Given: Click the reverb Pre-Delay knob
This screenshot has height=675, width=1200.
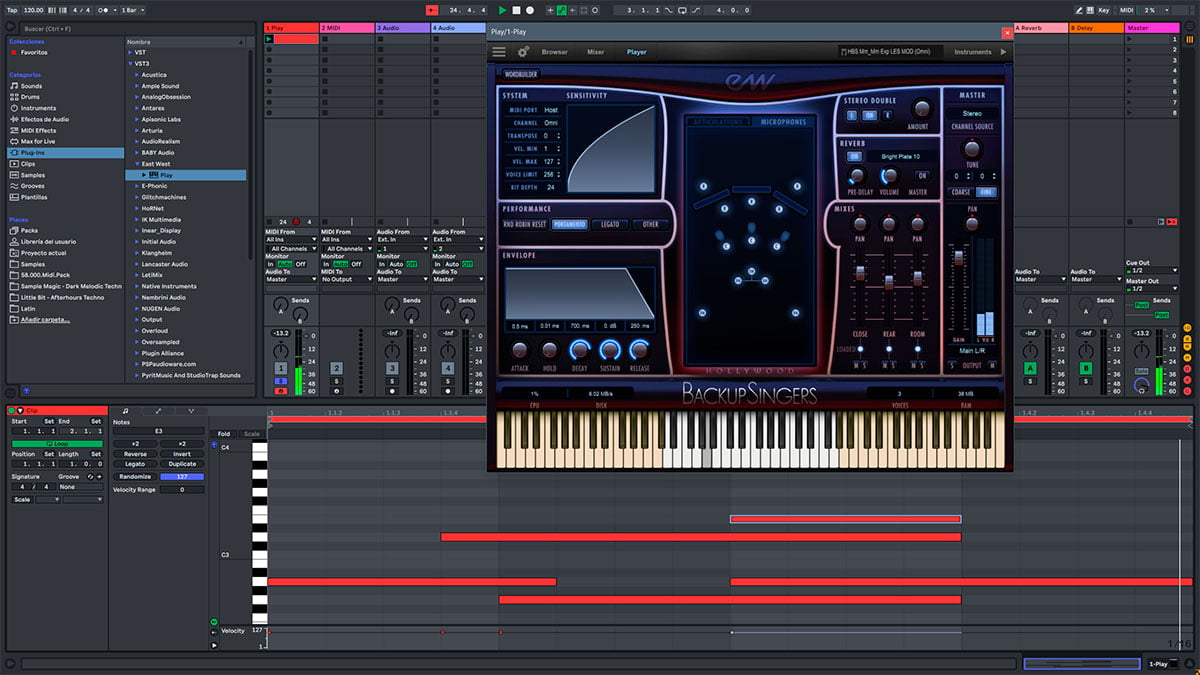Looking at the screenshot, I should [857, 176].
